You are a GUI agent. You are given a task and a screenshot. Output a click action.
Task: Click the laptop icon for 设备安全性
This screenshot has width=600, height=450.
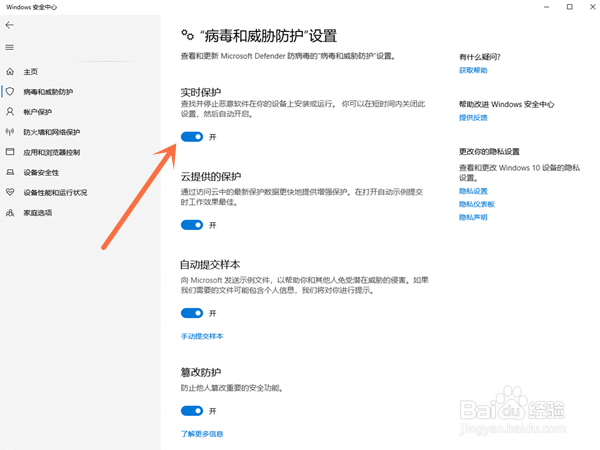(x=10, y=172)
